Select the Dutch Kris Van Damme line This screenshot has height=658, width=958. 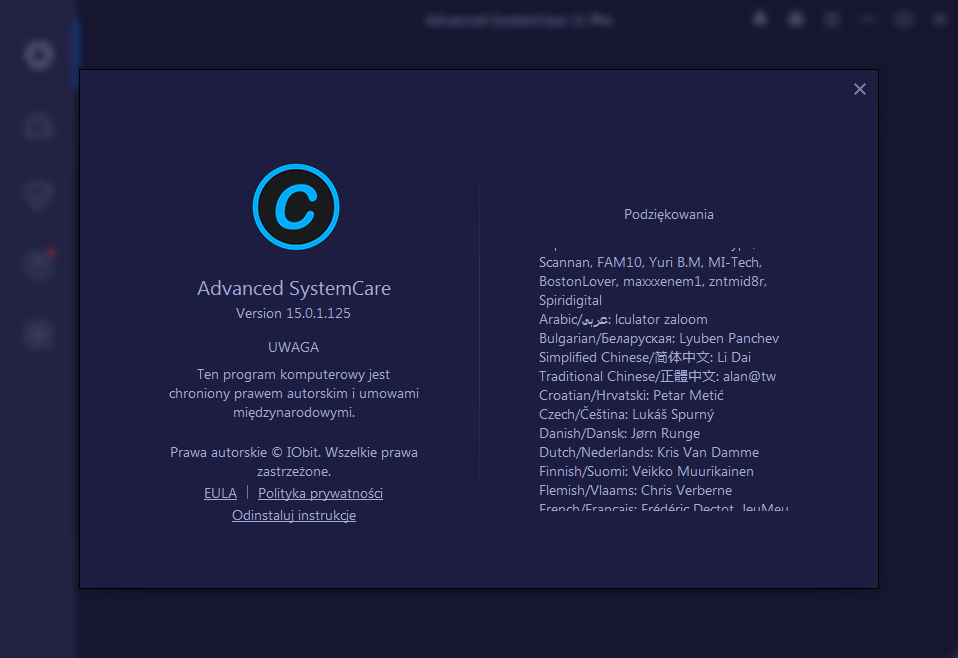(649, 452)
